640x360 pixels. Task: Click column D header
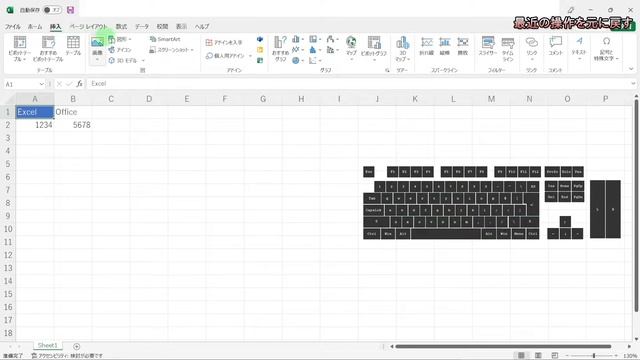point(149,99)
